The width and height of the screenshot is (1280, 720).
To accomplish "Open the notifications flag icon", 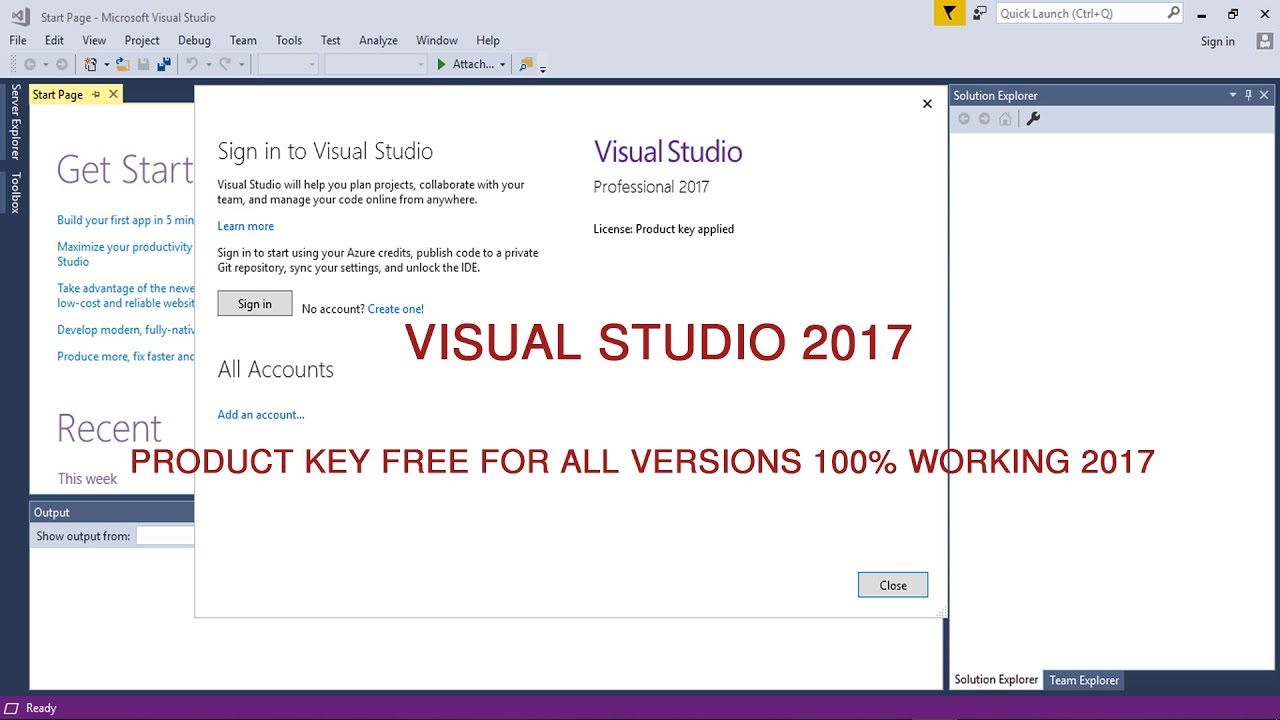I will (x=949, y=13).
